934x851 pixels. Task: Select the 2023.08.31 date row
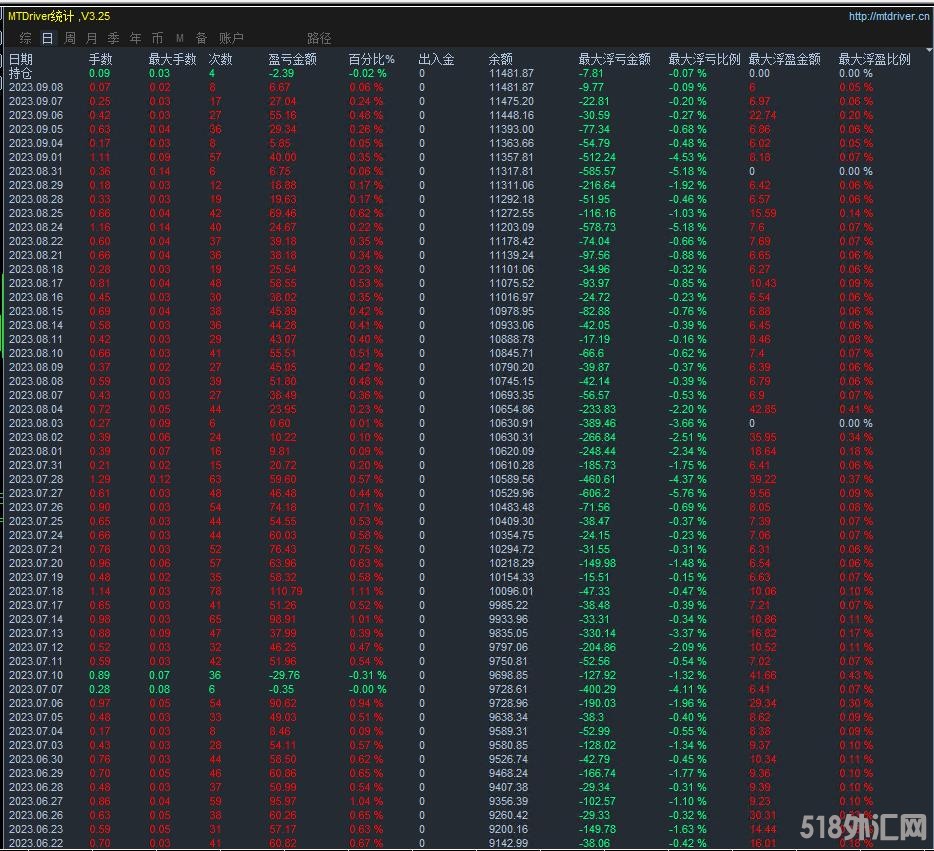pyautogui.click(x=36, y=172)
